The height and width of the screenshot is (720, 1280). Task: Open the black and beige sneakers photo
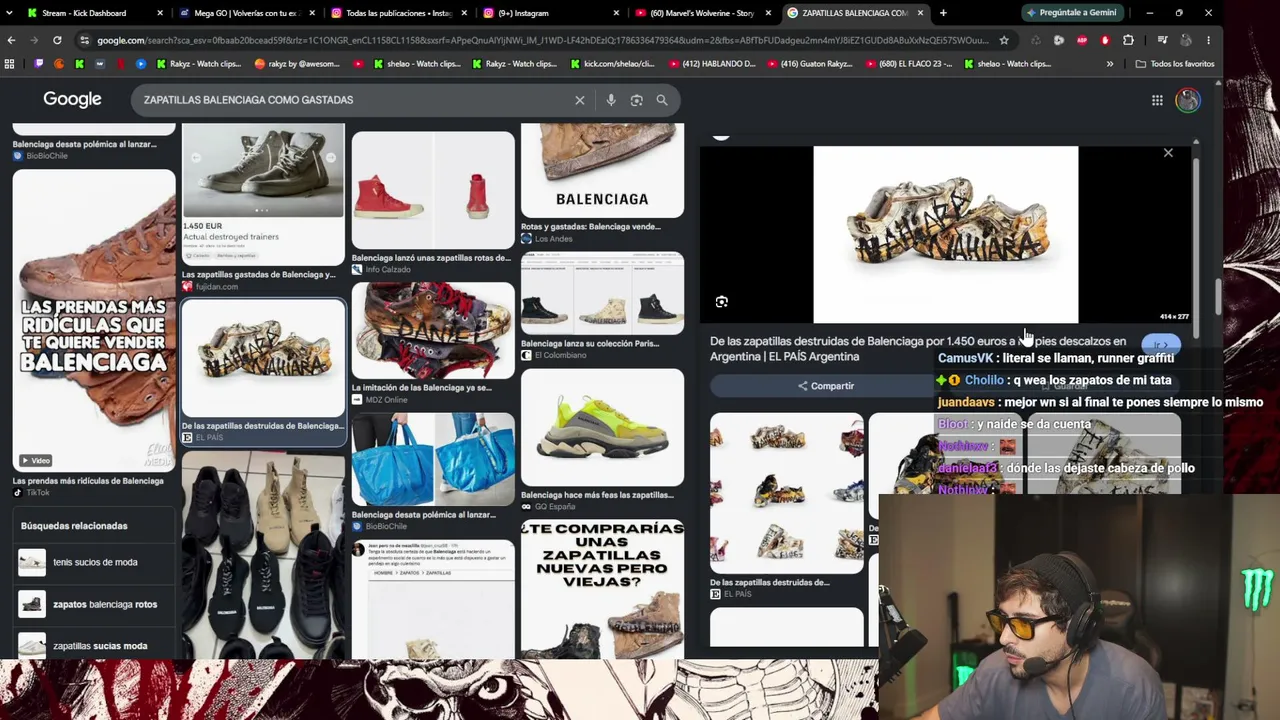click(x=263, y=555)
